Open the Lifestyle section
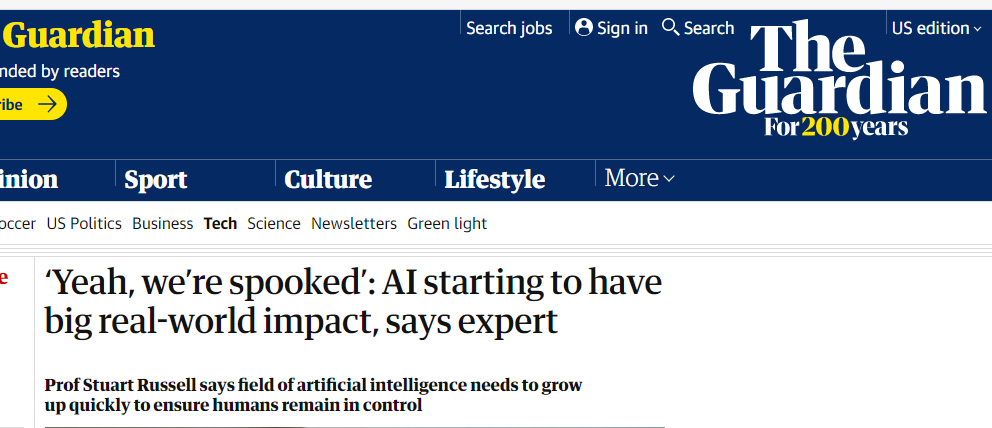The image size is (992, 428). 494,180
